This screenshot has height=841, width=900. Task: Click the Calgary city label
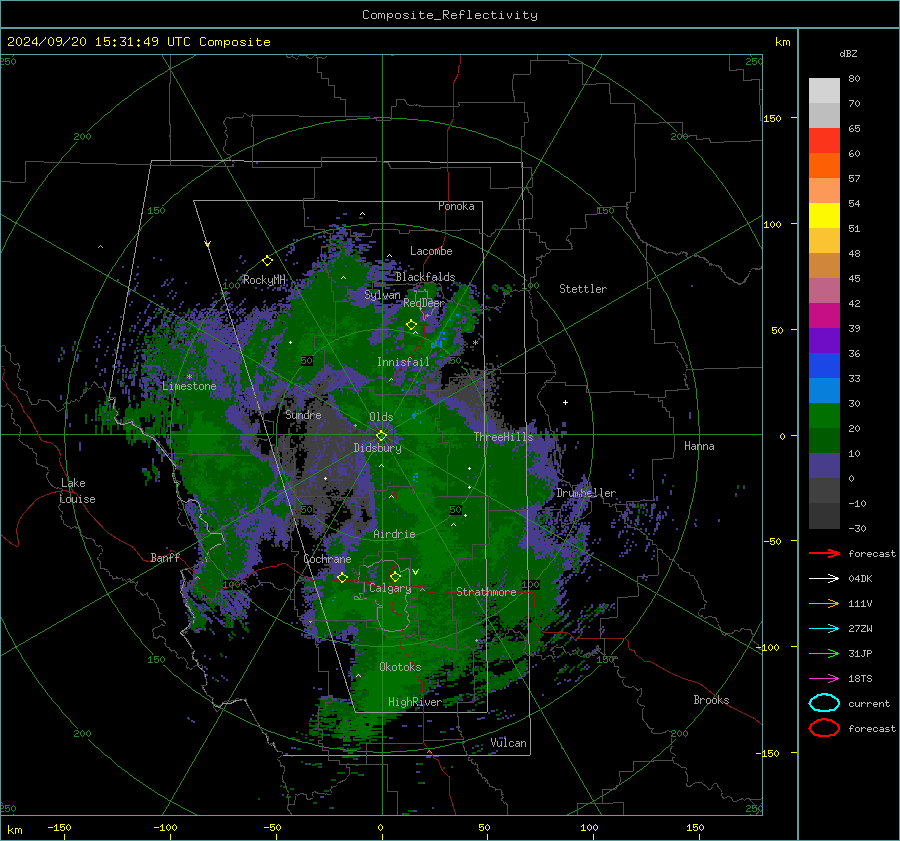(390, 588)
